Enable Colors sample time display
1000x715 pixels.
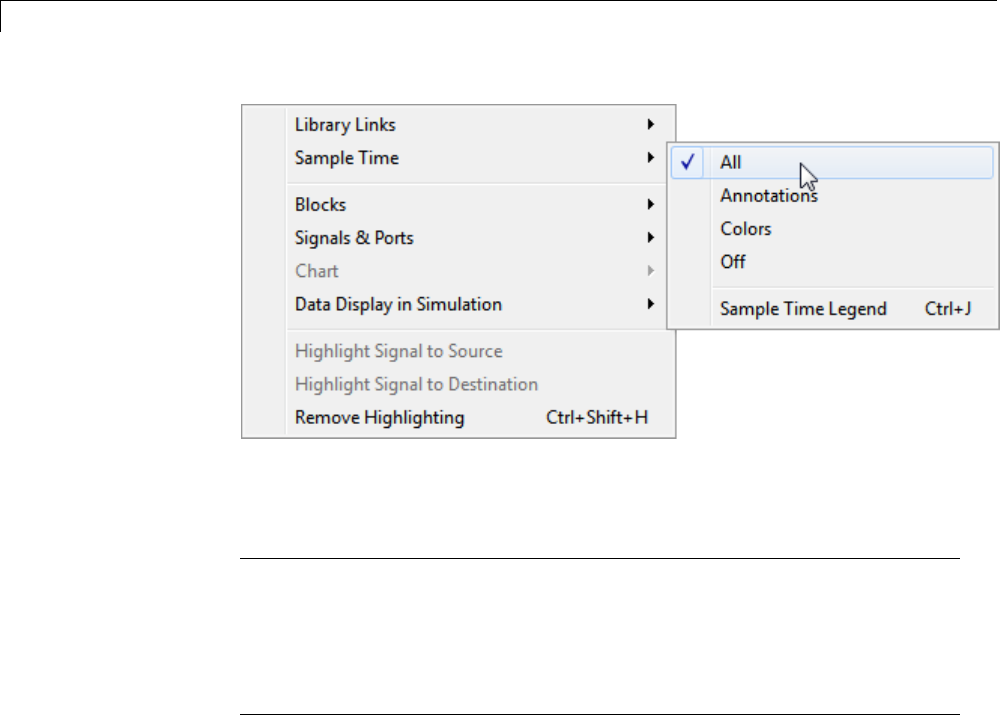pyautogui.click(x=746, y=229)
